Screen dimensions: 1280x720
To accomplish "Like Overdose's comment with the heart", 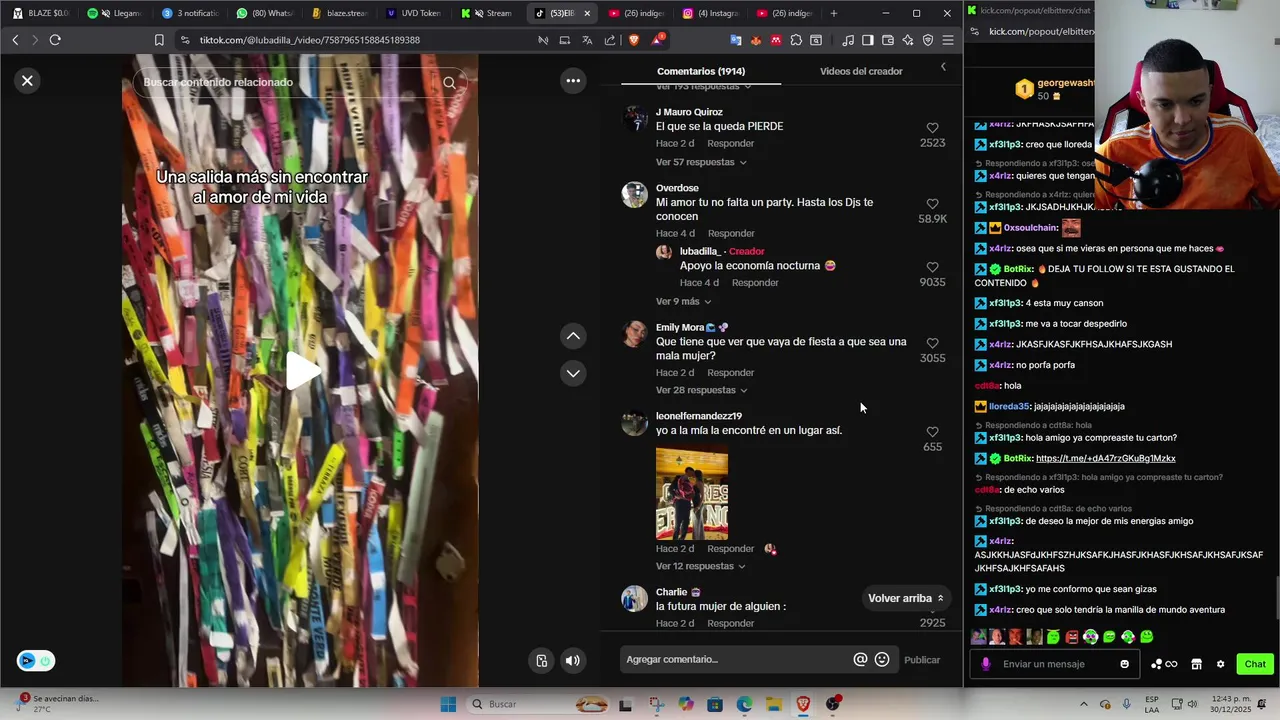I will [932, 204].
